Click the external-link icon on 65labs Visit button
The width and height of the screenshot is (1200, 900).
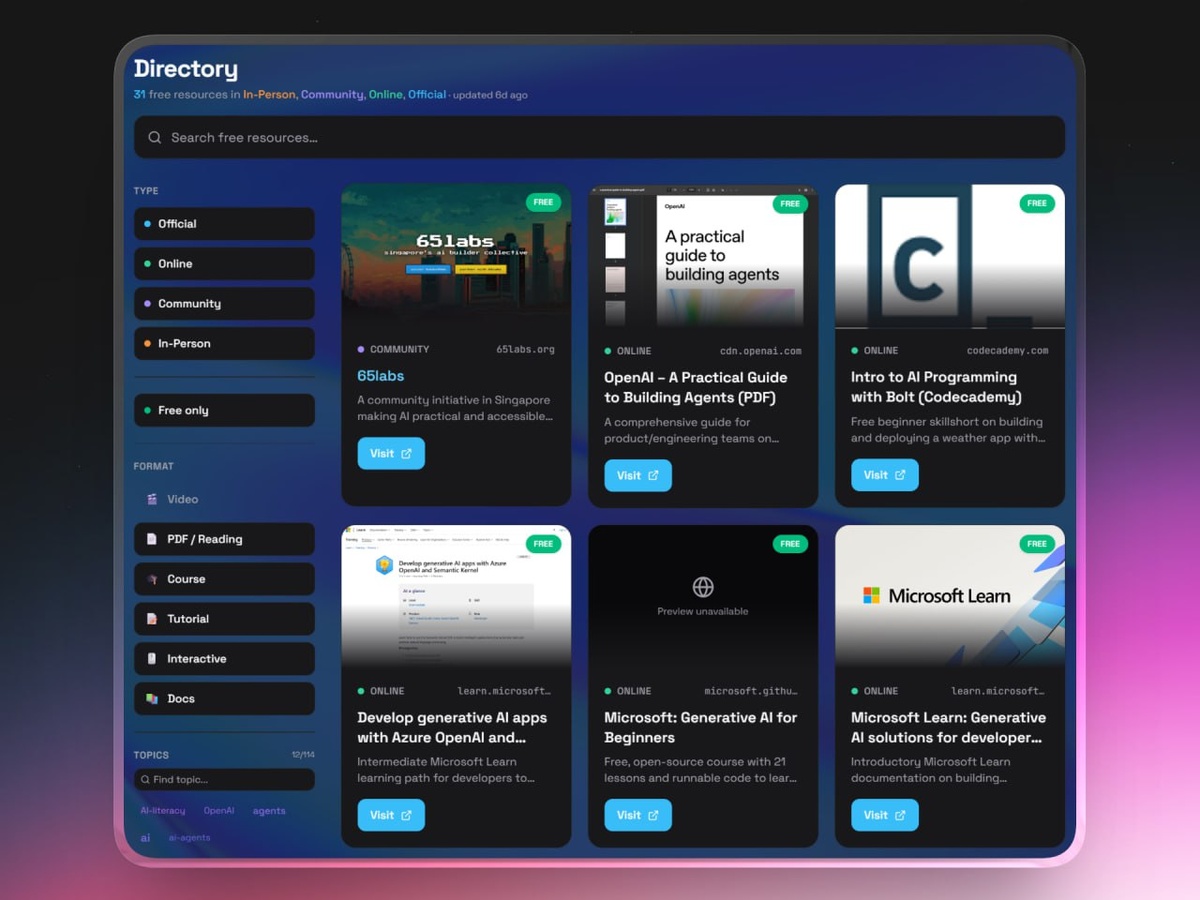coord(406,454)
